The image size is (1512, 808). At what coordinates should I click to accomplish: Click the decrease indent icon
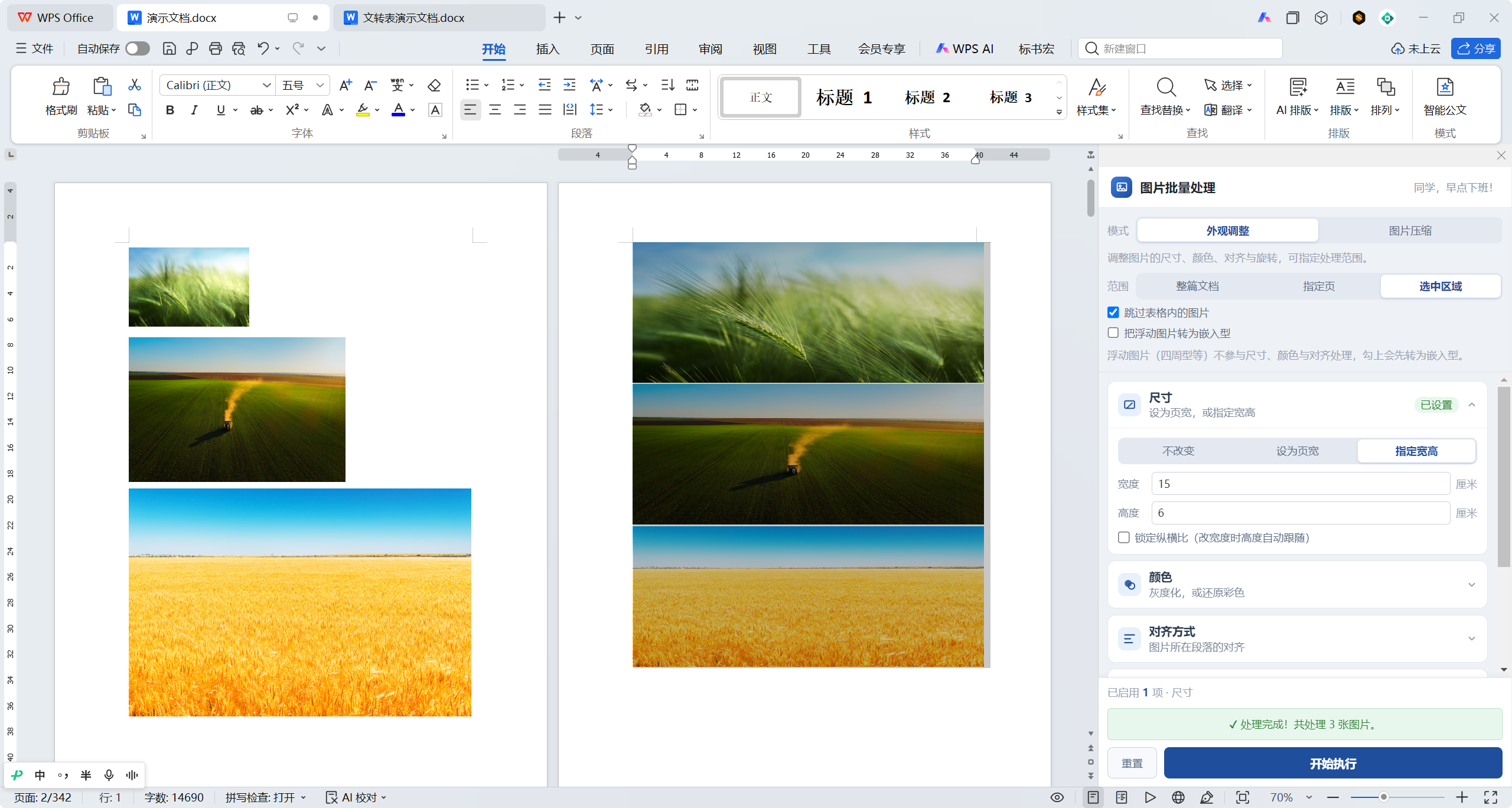(x=545, y=85)
